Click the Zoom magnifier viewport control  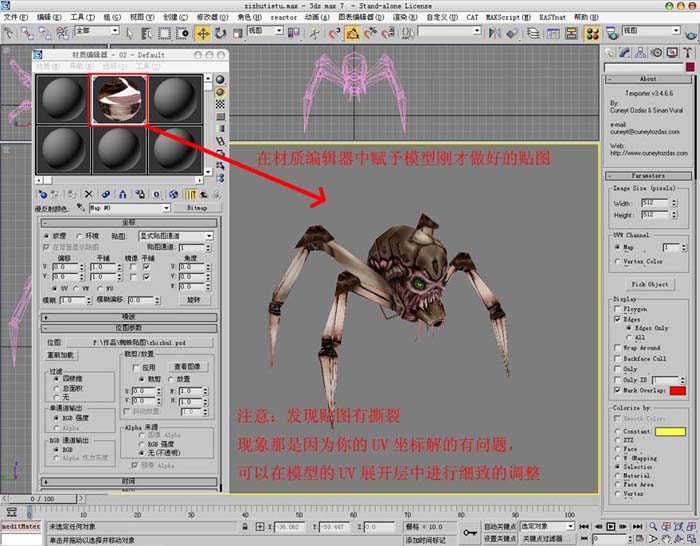653,526
